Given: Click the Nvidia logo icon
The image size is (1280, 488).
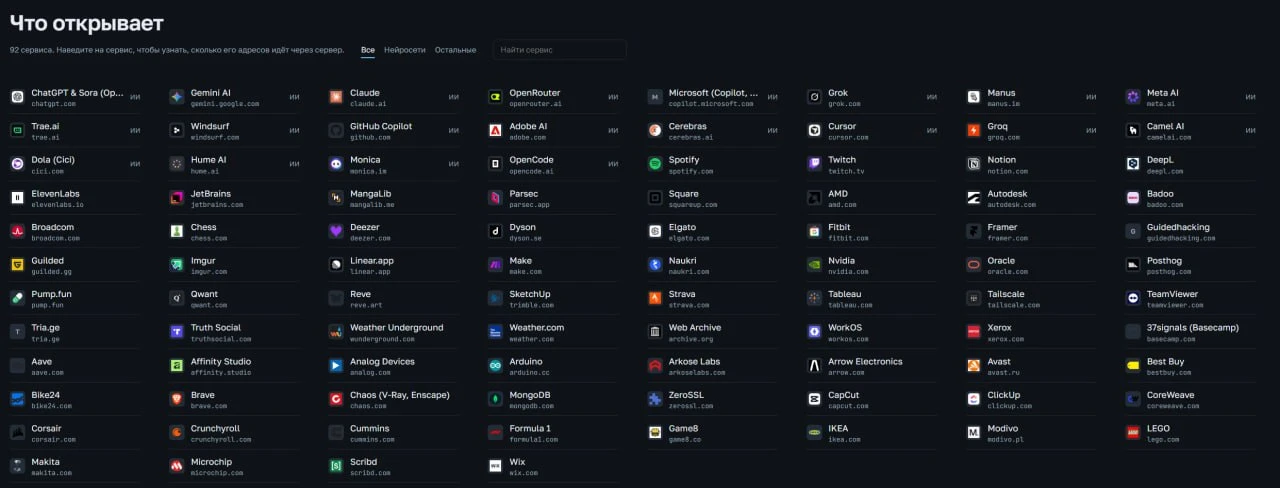Looking at the screenshot, I should tap(815, 265).
